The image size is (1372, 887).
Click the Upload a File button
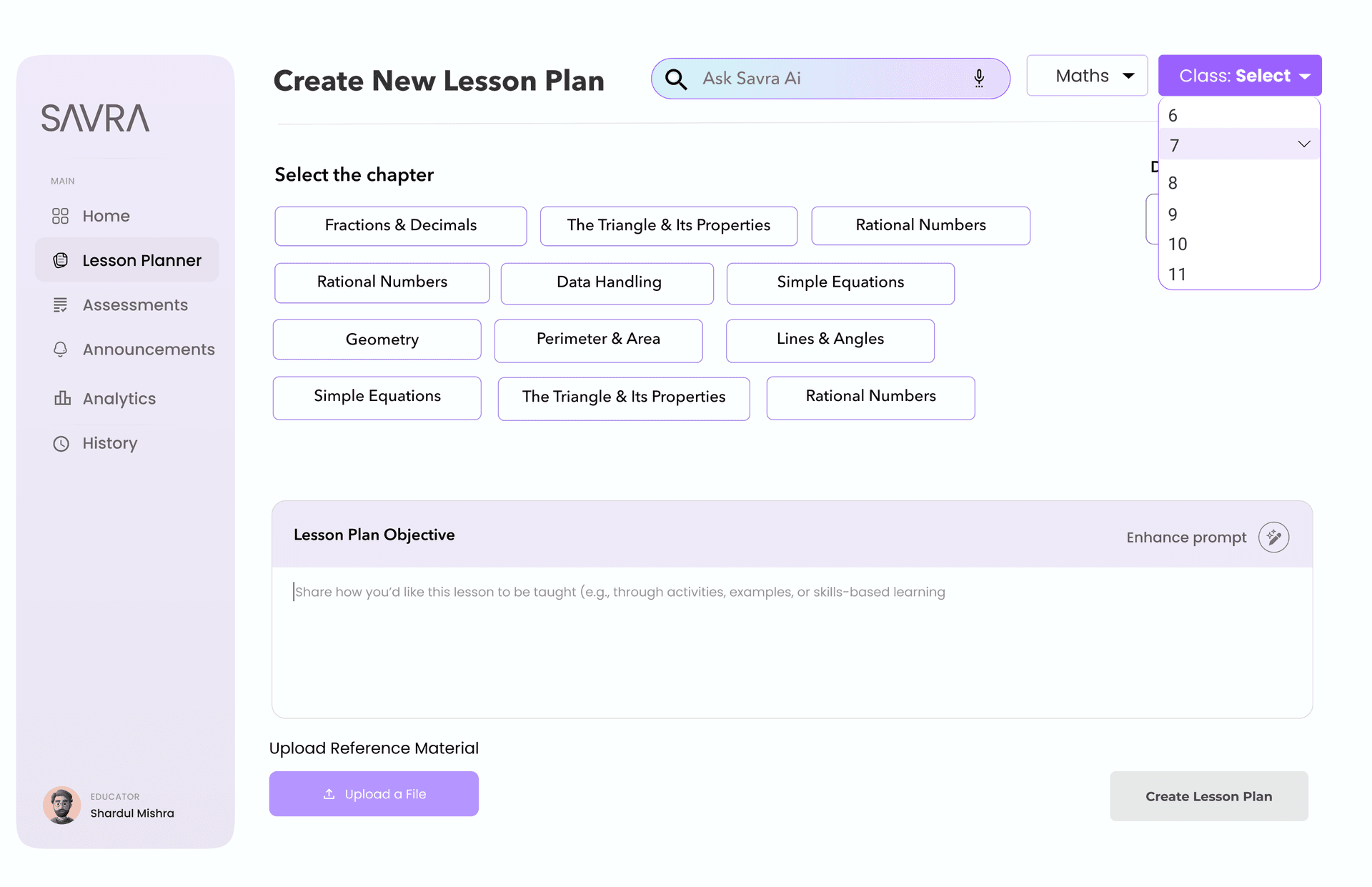[374, 793]
